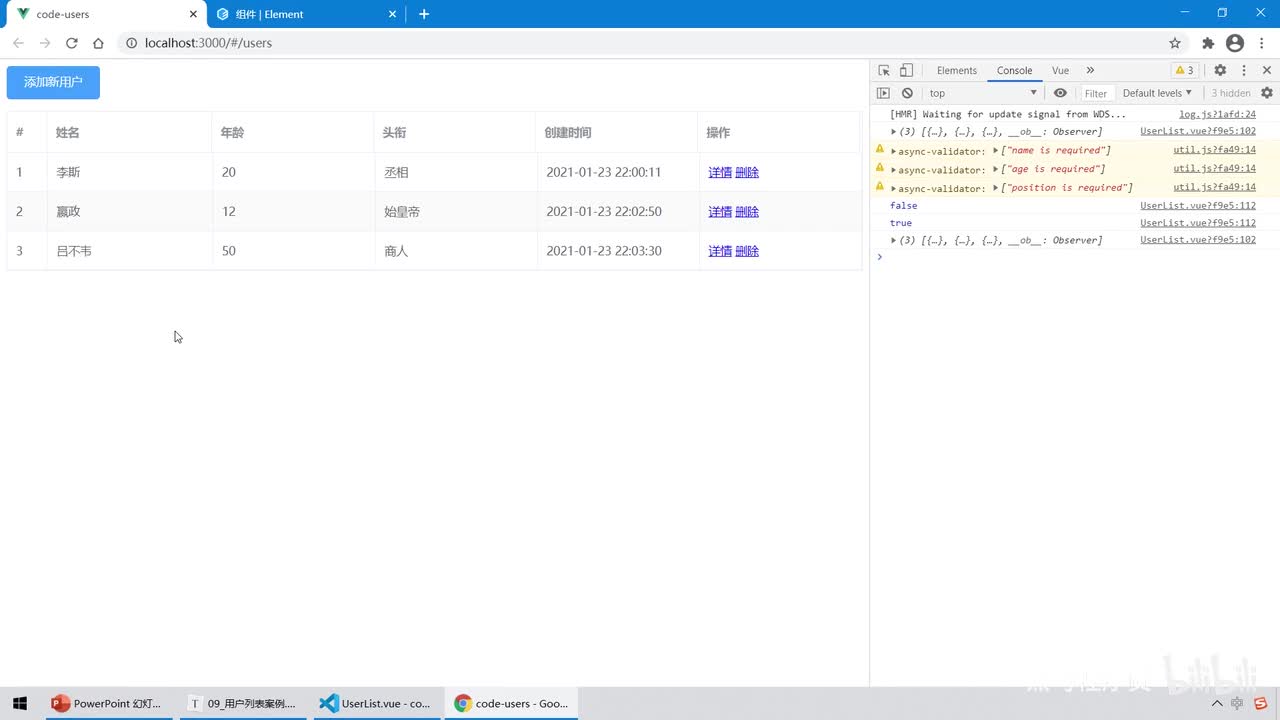Close the 组件 | Element tab
This screenshot has width=1280, height=720.
point(392,14)
